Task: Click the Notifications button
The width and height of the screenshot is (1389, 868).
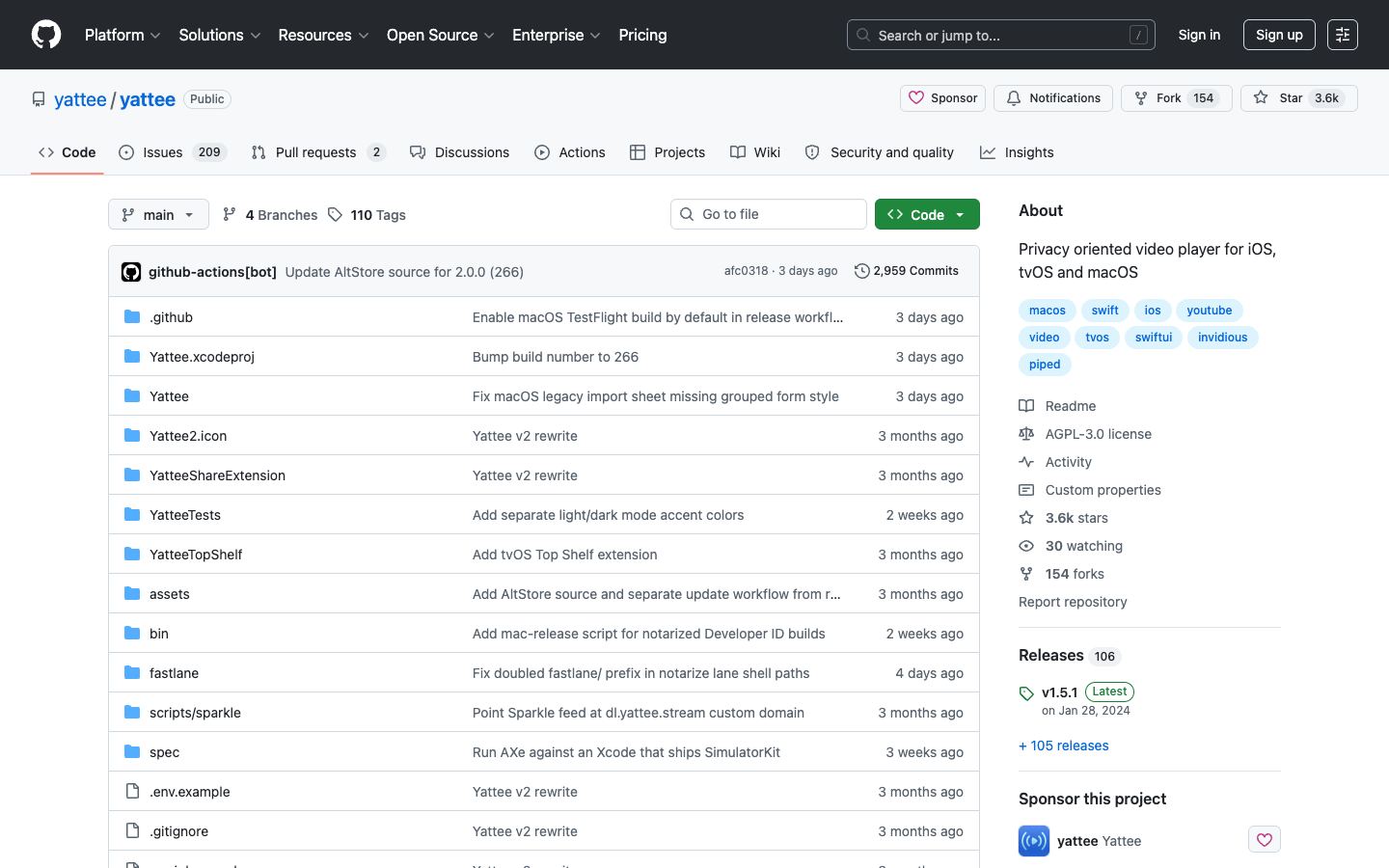Action: pos(1053,98)
